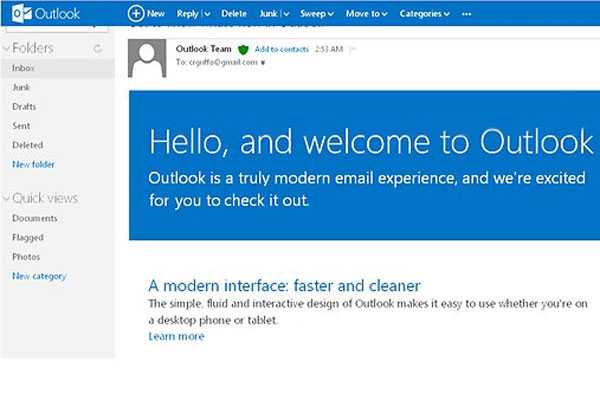
Task: Click the search box above Folders
Action: tap(57, 29)
